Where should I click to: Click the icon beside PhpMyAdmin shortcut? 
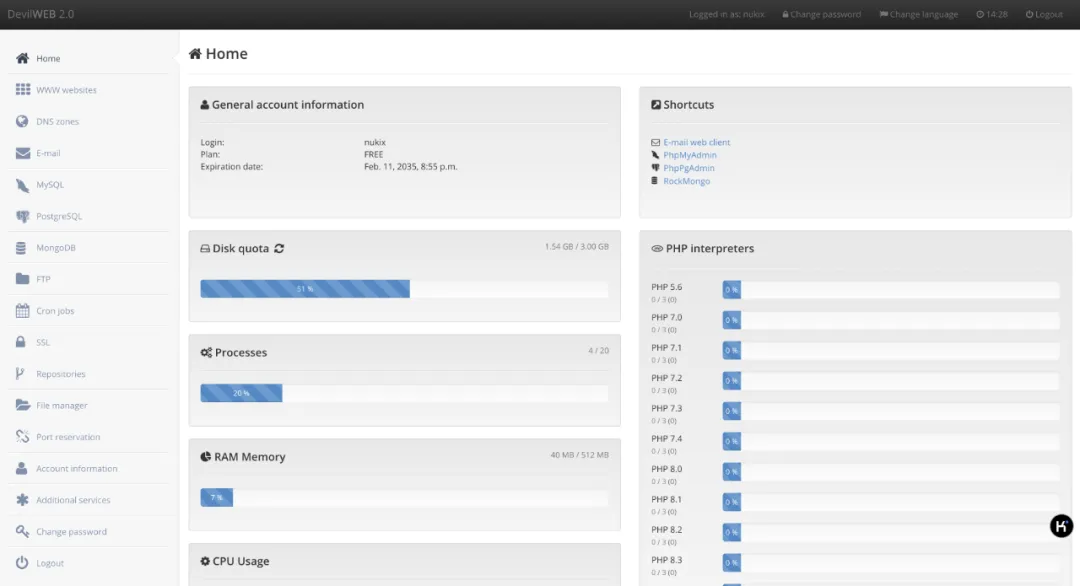click(655, 155)
